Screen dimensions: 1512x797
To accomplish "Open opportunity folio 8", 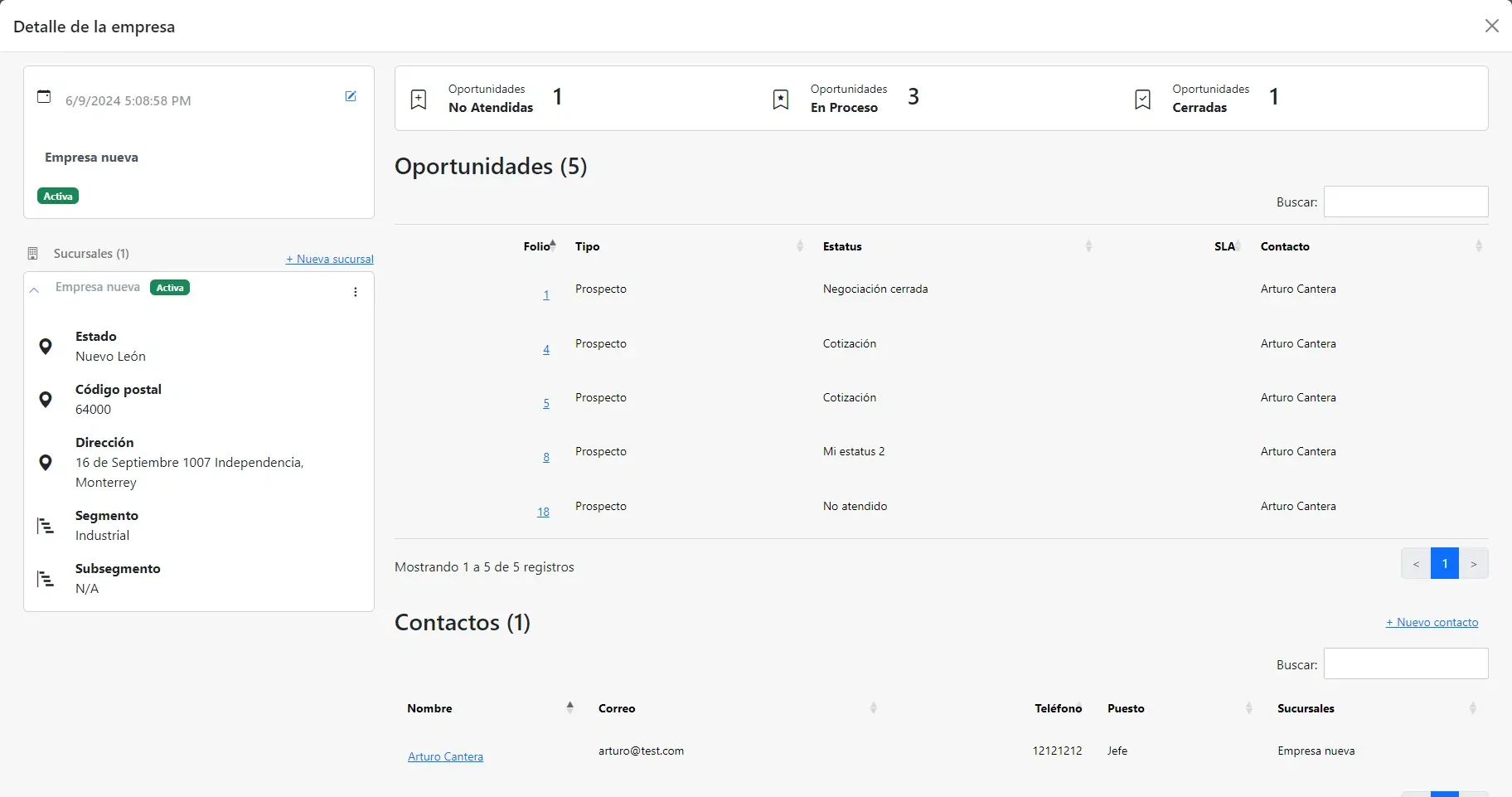I will coord(546,457).
